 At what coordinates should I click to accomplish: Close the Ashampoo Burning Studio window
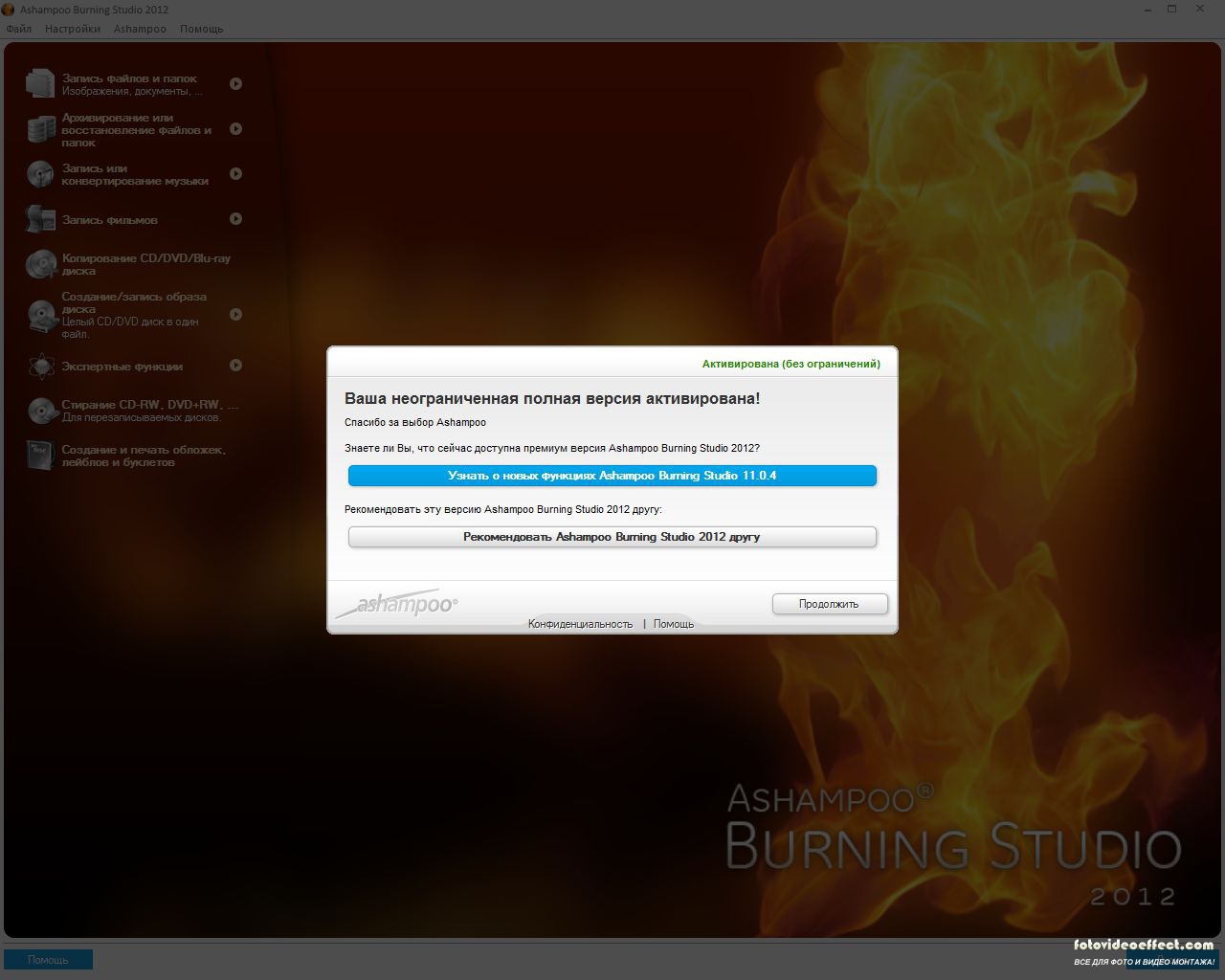coord(1202,9)
